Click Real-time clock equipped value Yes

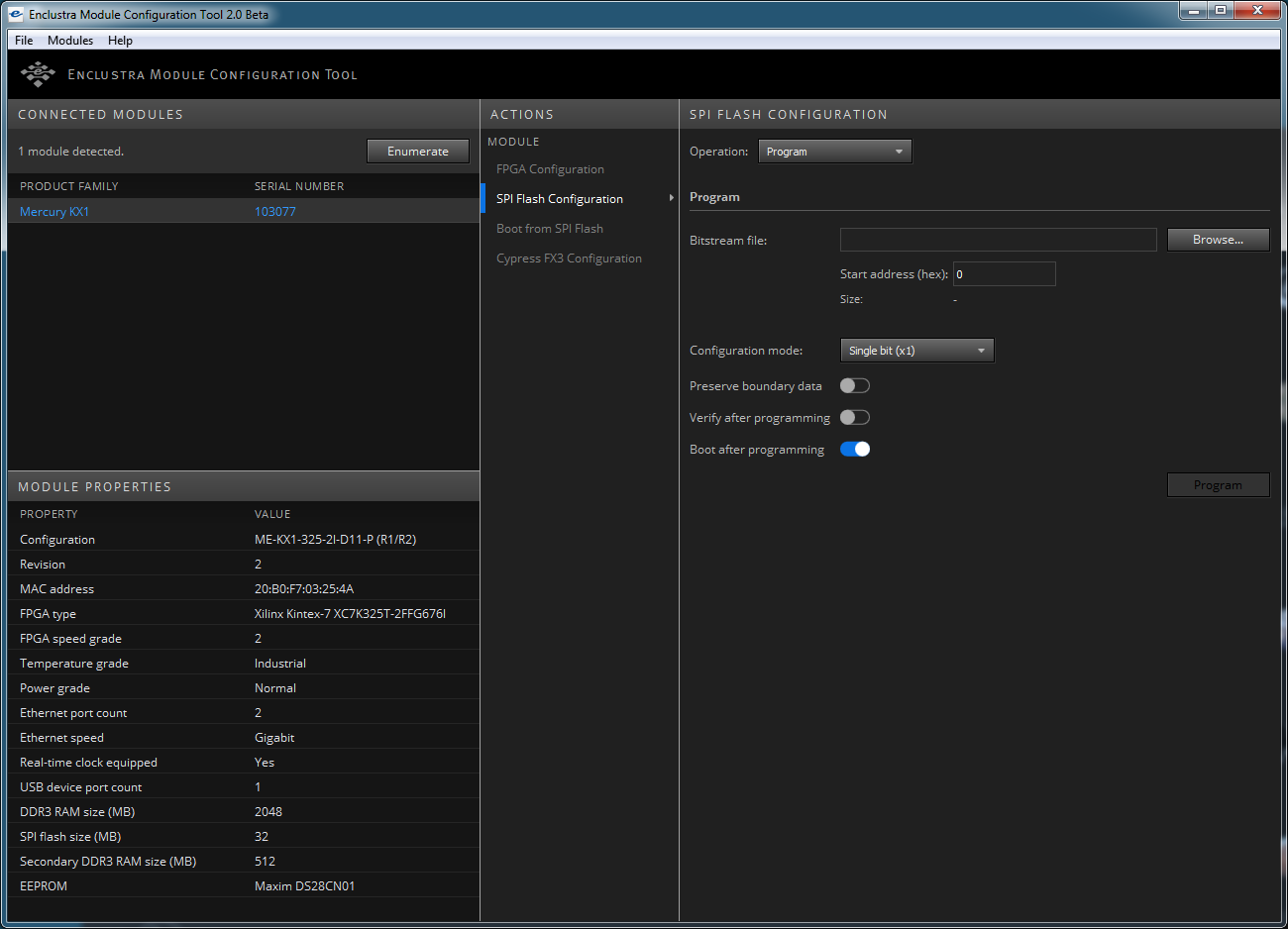pyautogui.click(x=265, y=763)
